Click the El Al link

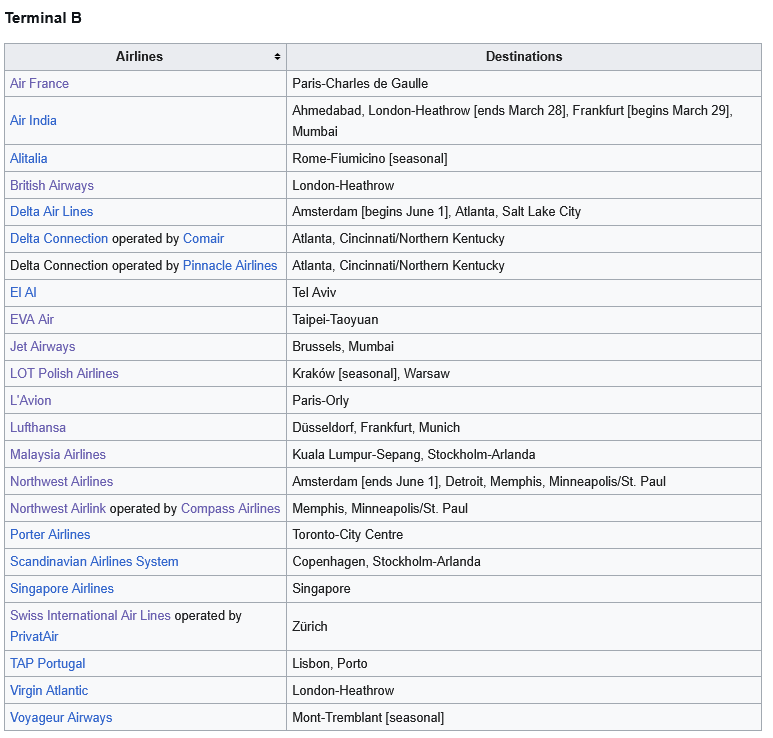(23, 293)
